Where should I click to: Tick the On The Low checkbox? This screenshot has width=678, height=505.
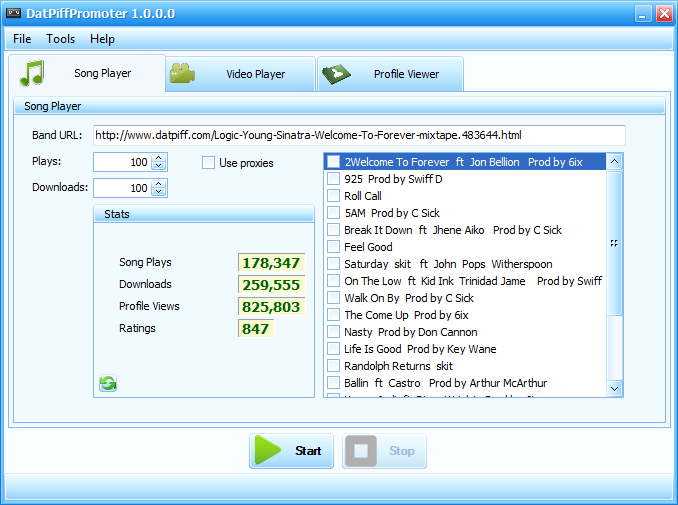pyautogui.click(x=333, y=281)
